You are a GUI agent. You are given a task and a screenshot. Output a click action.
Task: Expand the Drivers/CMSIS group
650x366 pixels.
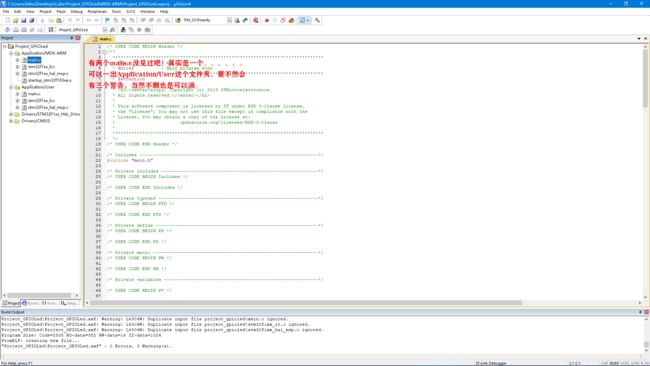pyautogui.click(x=11, y=121)
